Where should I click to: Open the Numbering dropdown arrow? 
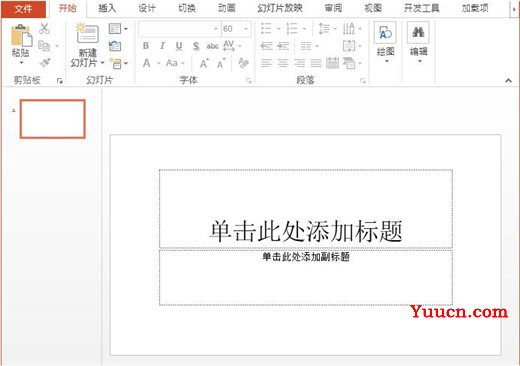pos(304,29)
